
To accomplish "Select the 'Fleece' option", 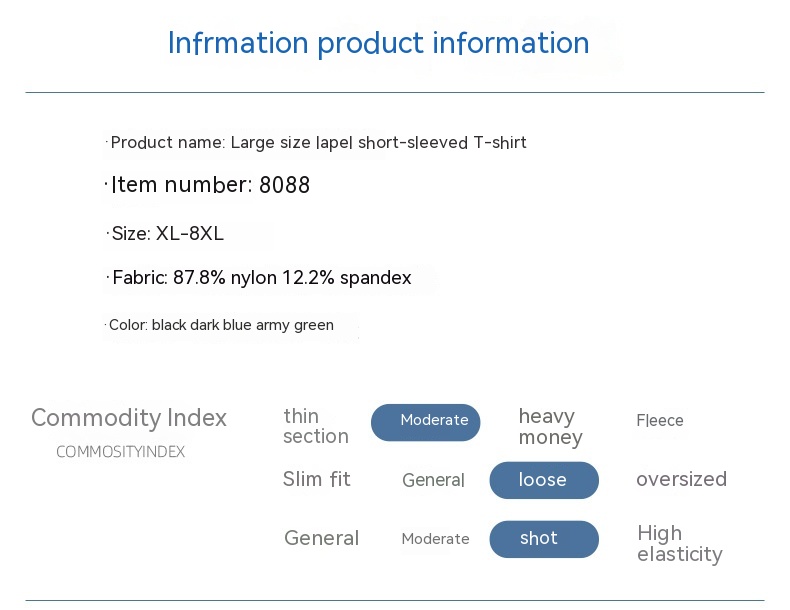I will [660, 421].
